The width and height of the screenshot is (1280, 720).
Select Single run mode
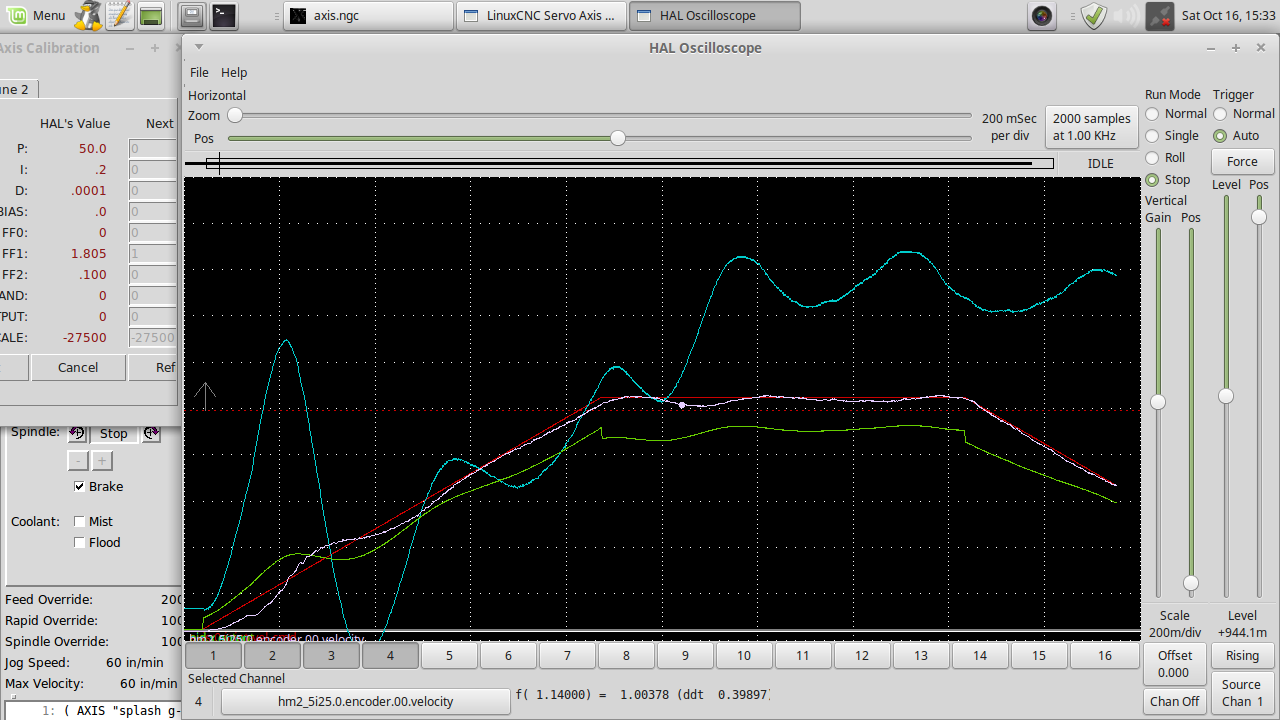pyautogui.click(x=1152, y=136)
